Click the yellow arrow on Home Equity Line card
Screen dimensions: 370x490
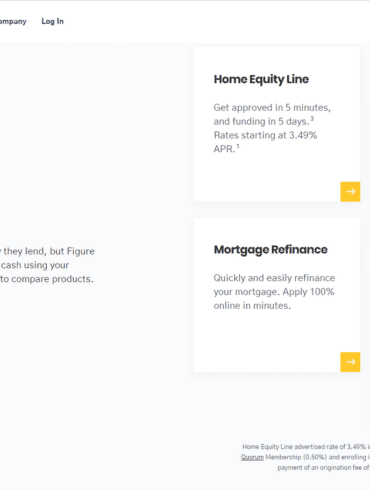point(350,192)
